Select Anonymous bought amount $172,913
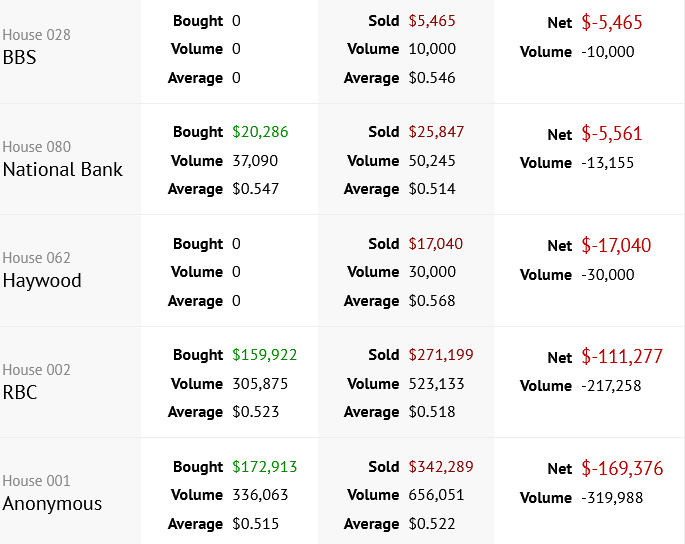This screenshot has height=544, width=685. pos(264,467)
